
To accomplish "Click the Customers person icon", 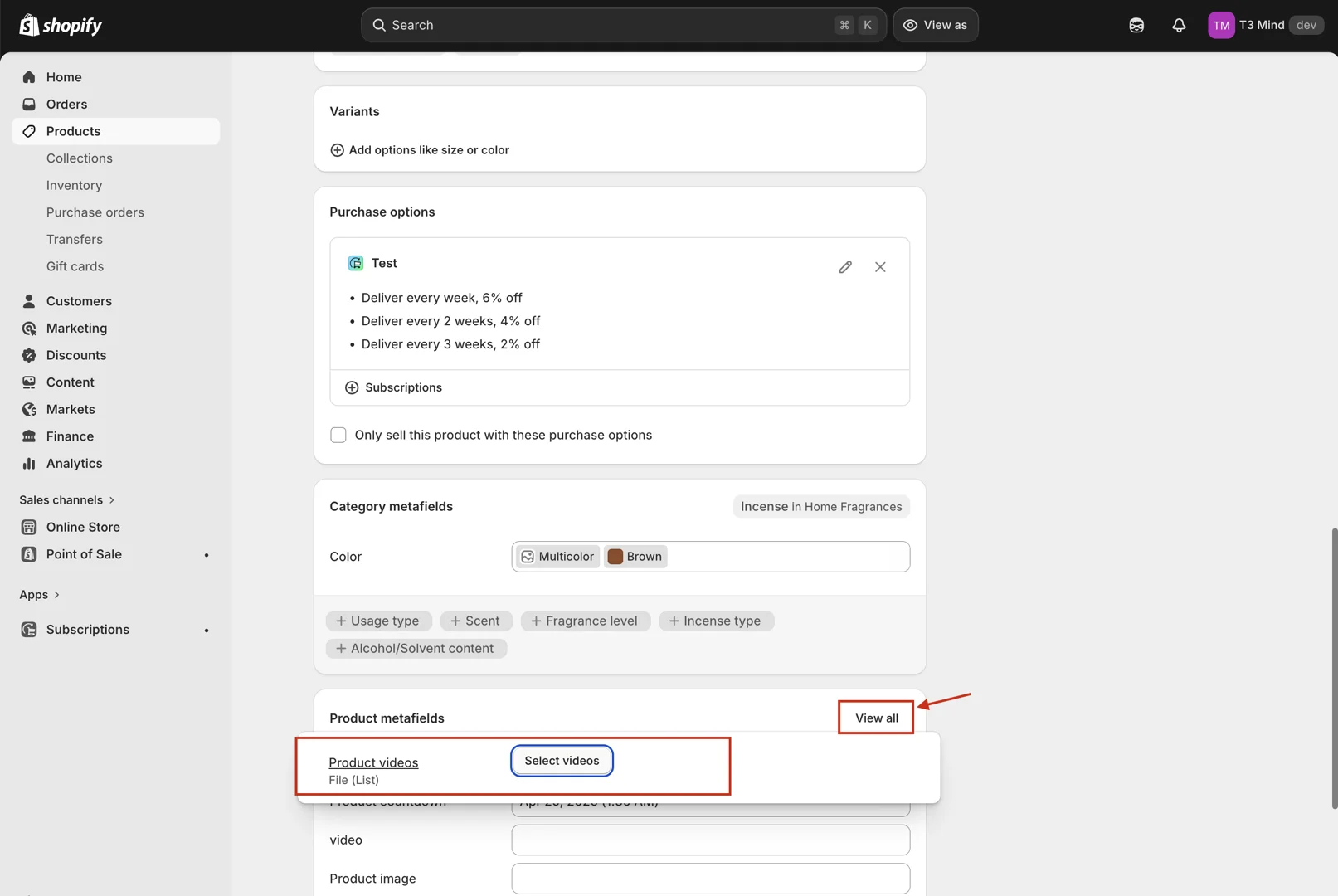I will point(29,301).
